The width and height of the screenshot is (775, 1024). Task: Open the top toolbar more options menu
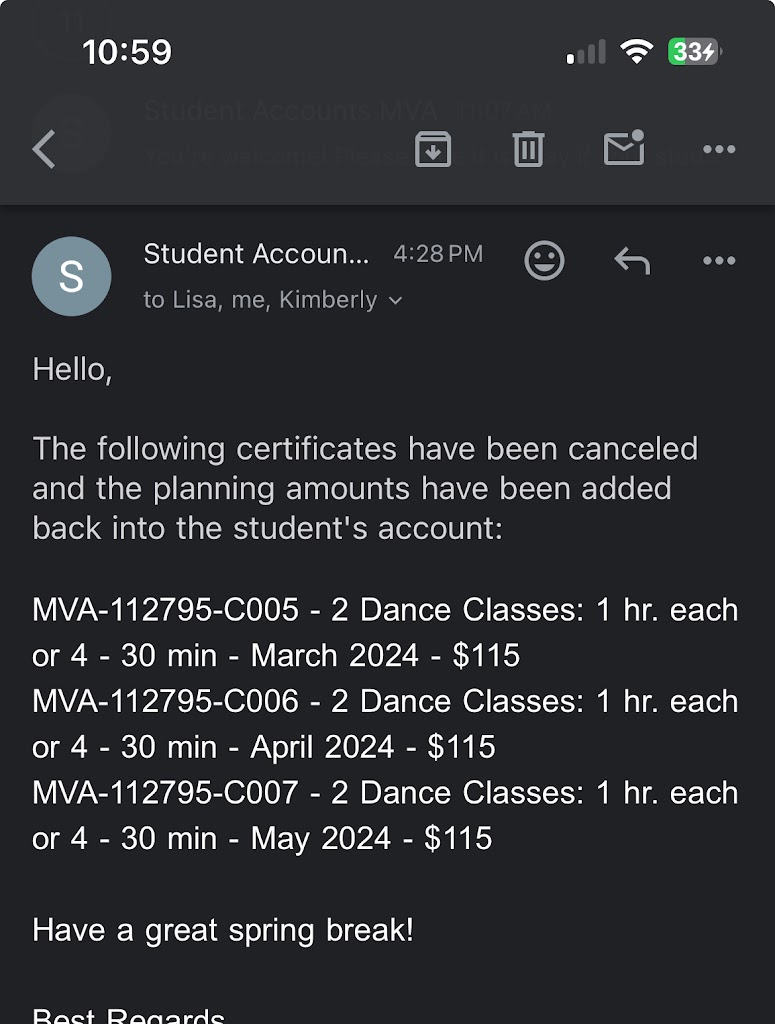pyautogui.click(x=719, y=150)
